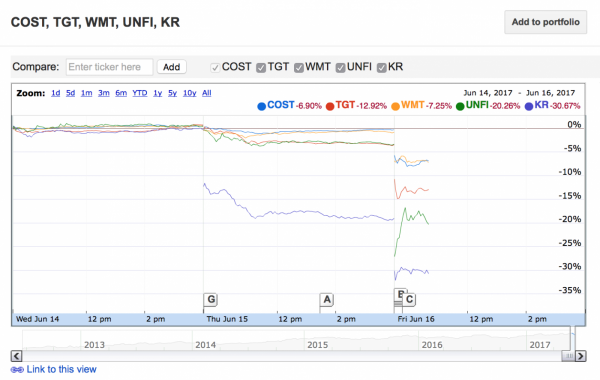This screenshot has height=380, width=600.
Task: Set zoom to 1d
Action: [55, 93]
